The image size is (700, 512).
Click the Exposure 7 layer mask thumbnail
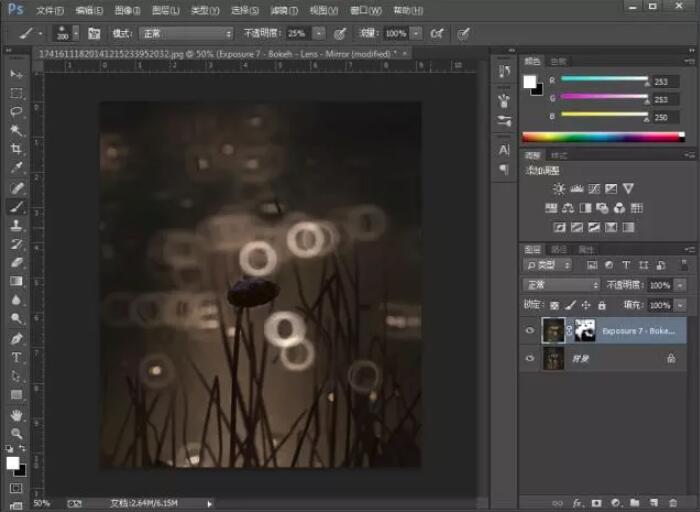(585, 331)
